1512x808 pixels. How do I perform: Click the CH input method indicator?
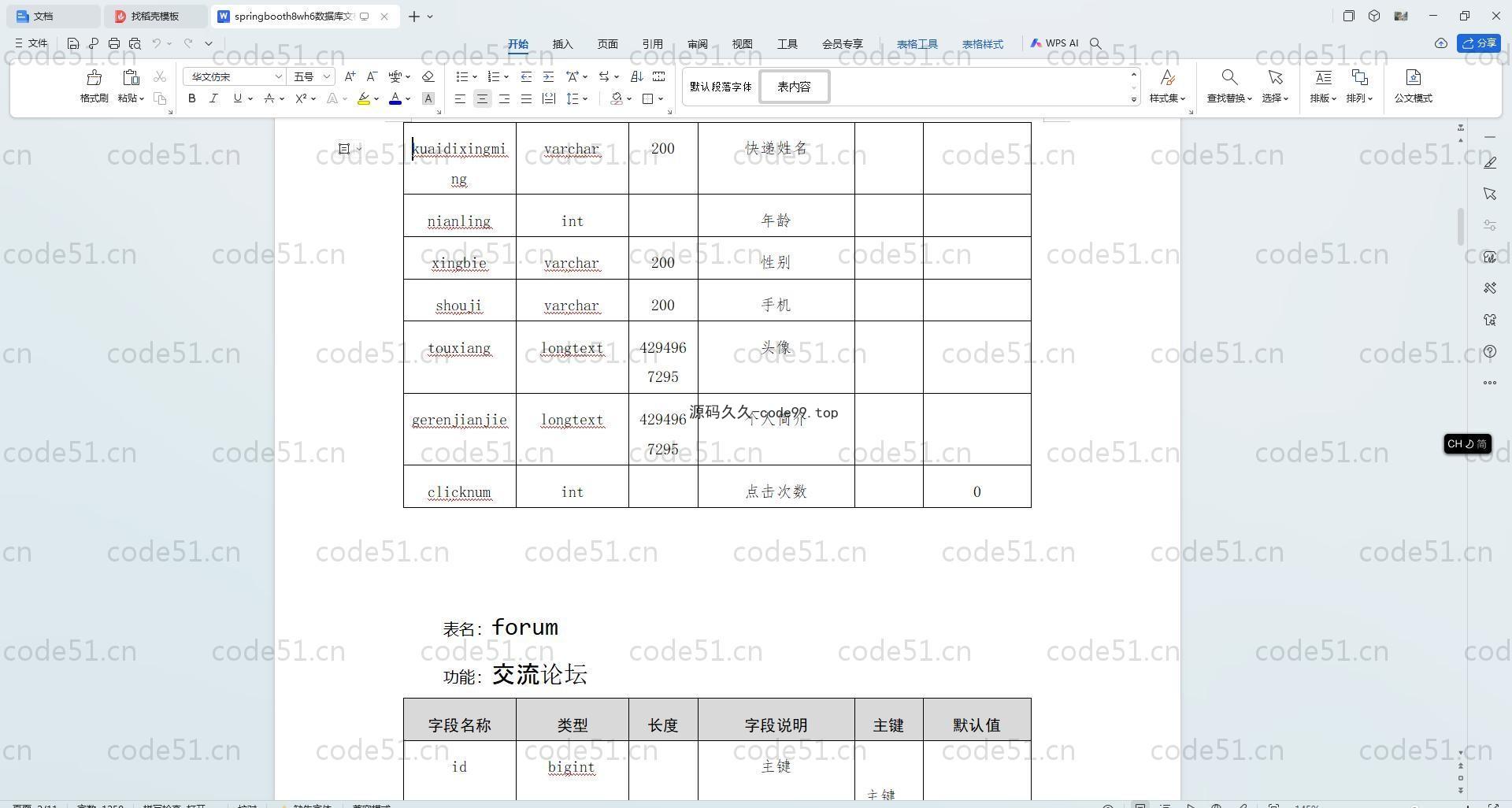(1467, 444)
